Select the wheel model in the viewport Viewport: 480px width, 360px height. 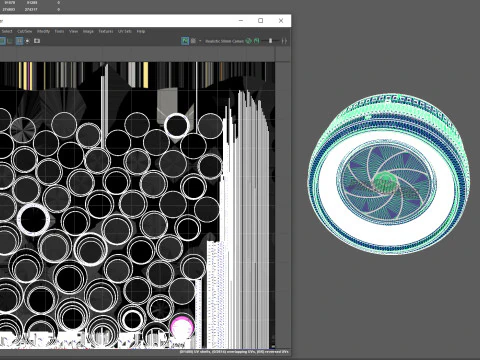click(x=388, y=175)
